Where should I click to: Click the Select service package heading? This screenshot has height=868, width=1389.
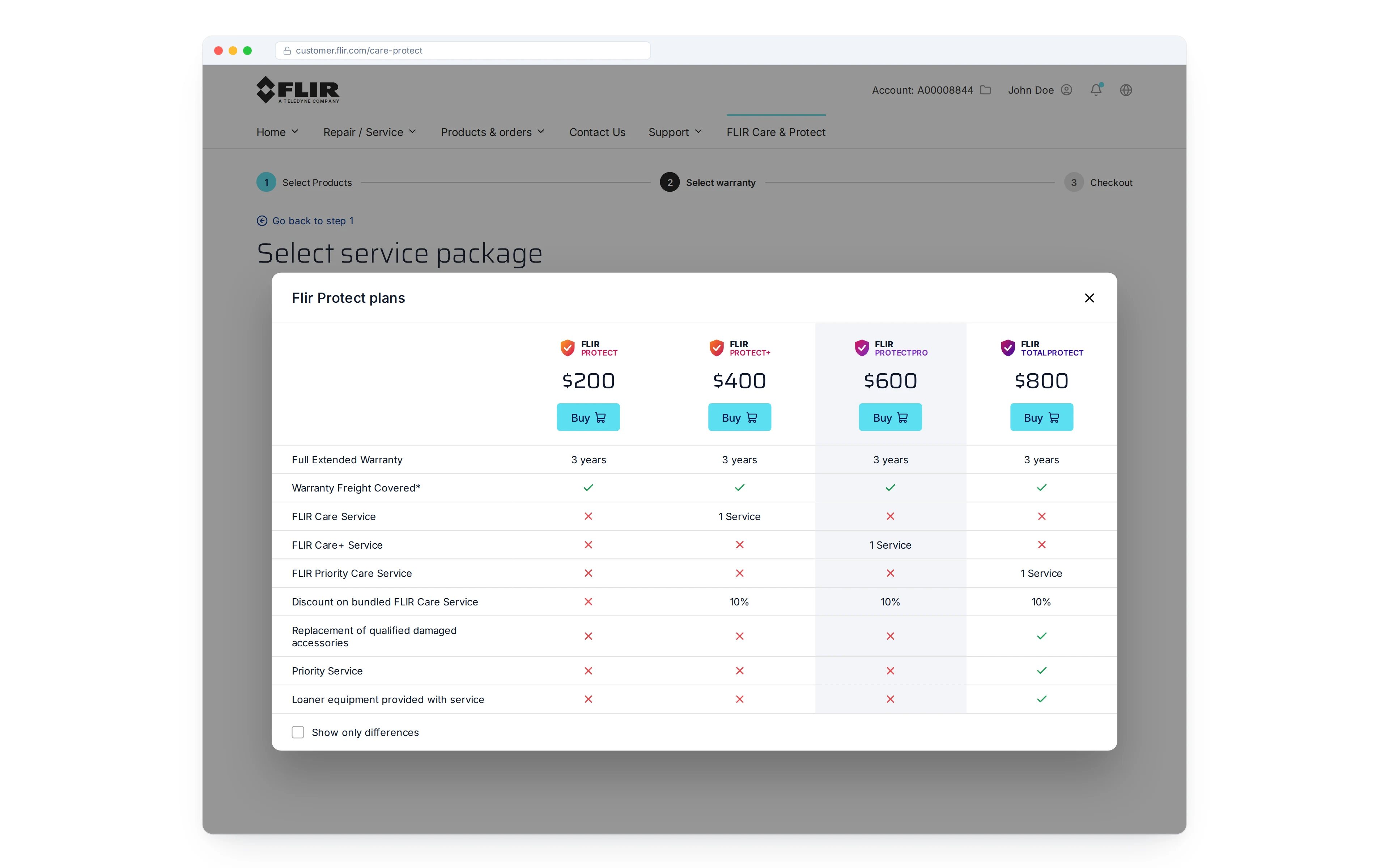(x=399, y=253)
